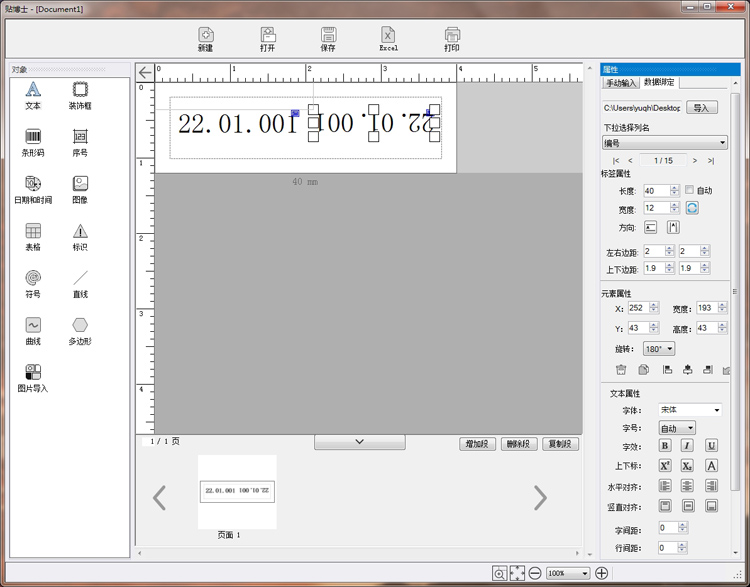
Task: Click the trash delete icon in element properties
Action: click(620, 370)
